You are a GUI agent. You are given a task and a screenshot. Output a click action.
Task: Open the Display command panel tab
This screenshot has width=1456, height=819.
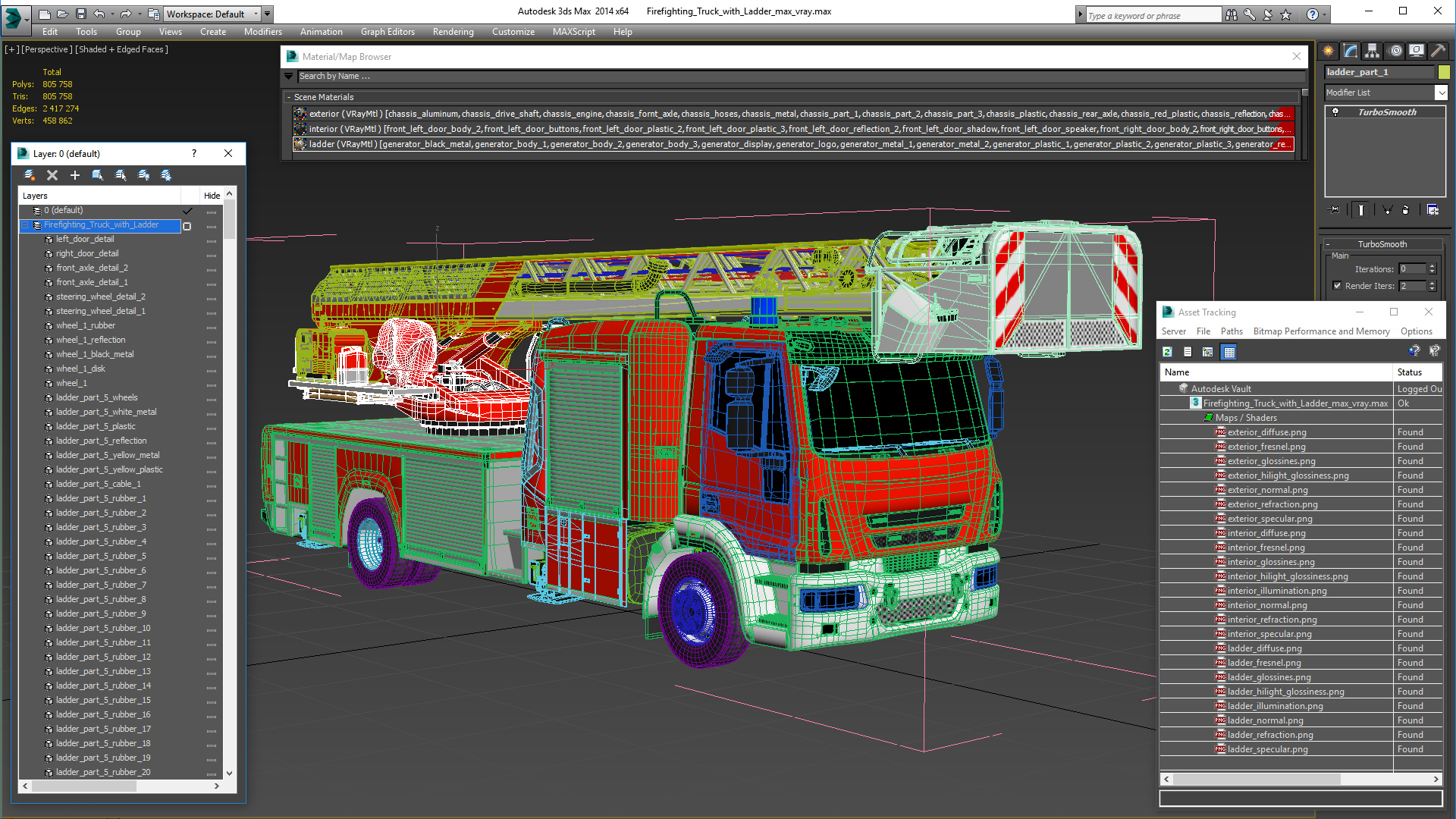point(1417,51)
